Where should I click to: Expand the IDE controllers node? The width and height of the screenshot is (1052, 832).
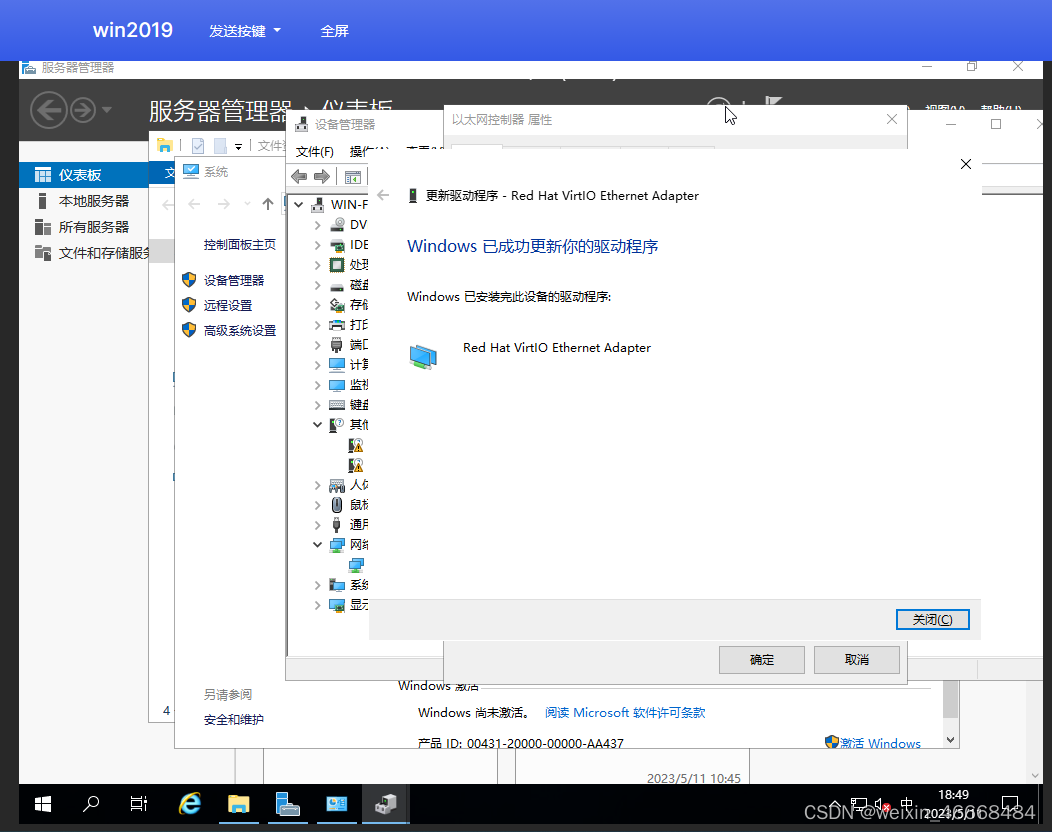coord(317,245)
